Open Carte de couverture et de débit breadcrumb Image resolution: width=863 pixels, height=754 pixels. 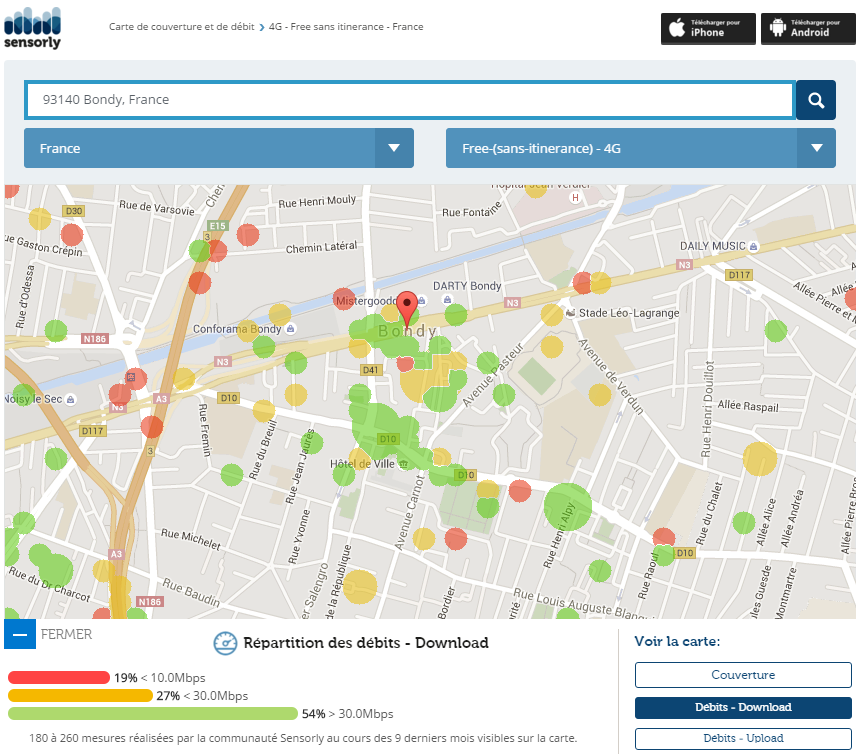[x=181, y=27]
